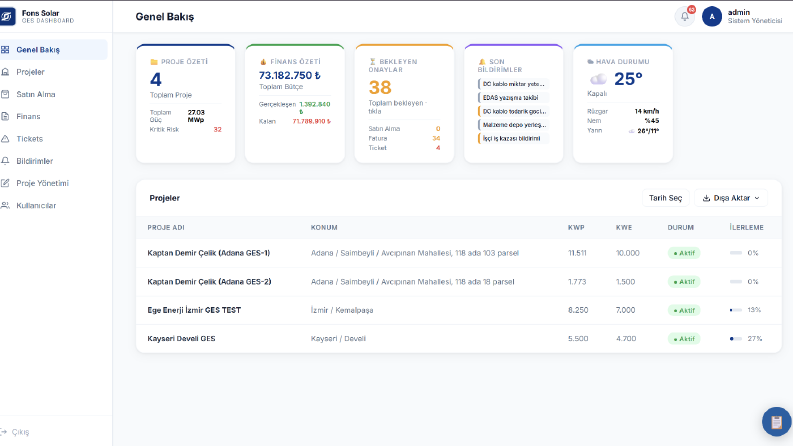793x446 pixels.
Task: Click the Proje Yönetimi edit icon
Action: [x=5, y=183]
